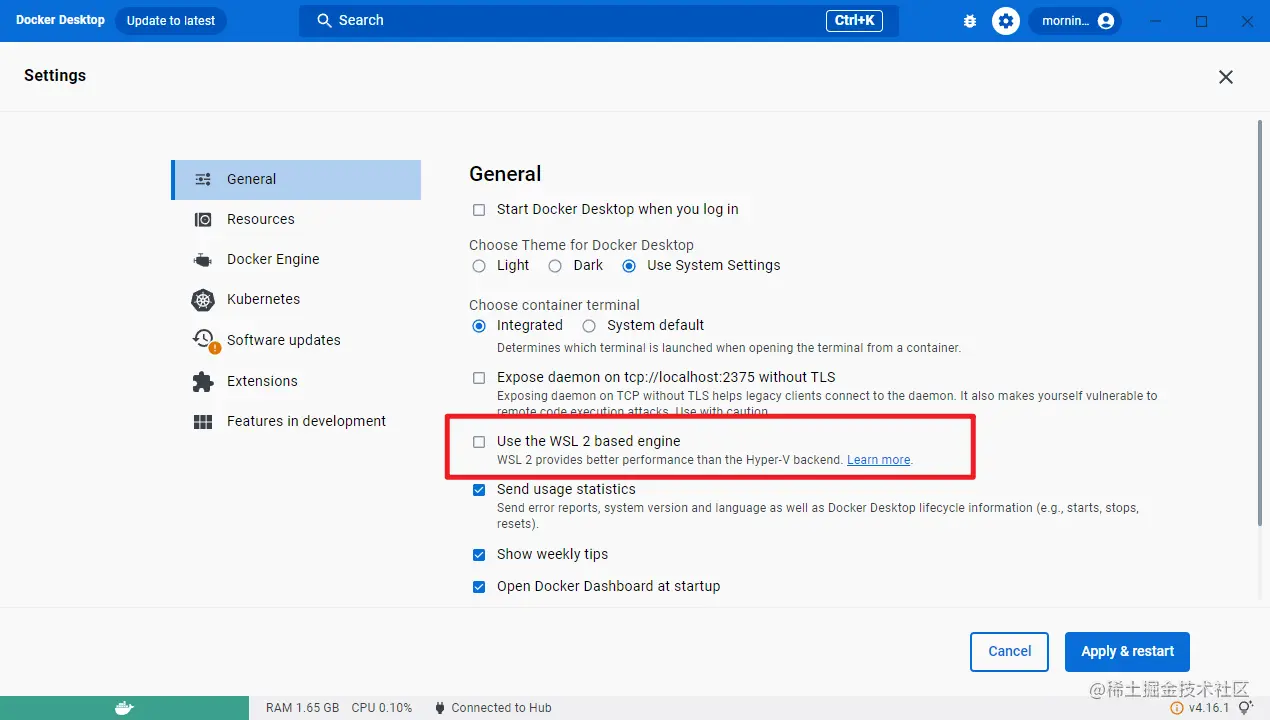This screenshot has height=720, width=1270.
Task: Open the mornin... account menu
Action: click(1075, 21)
